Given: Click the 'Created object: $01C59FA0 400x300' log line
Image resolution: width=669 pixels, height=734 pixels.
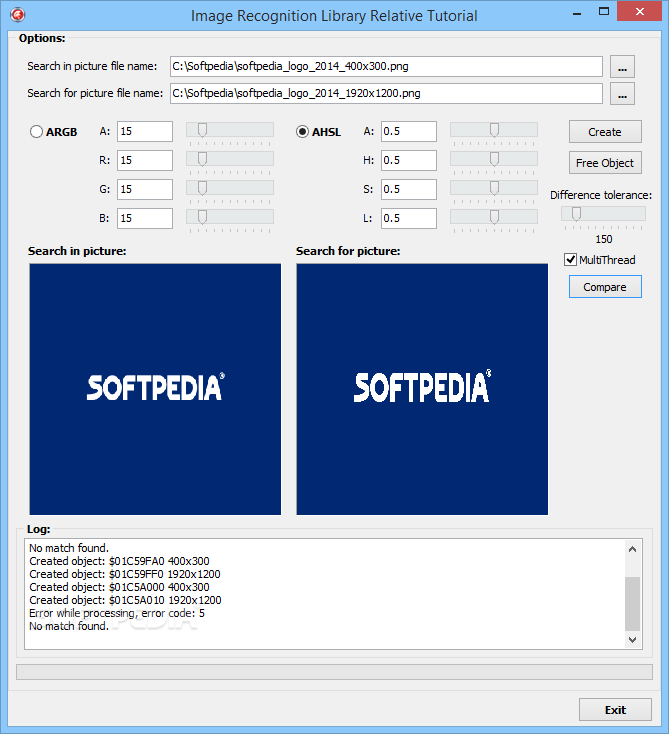Looking at the screenshot, I should tap(119, 561).
